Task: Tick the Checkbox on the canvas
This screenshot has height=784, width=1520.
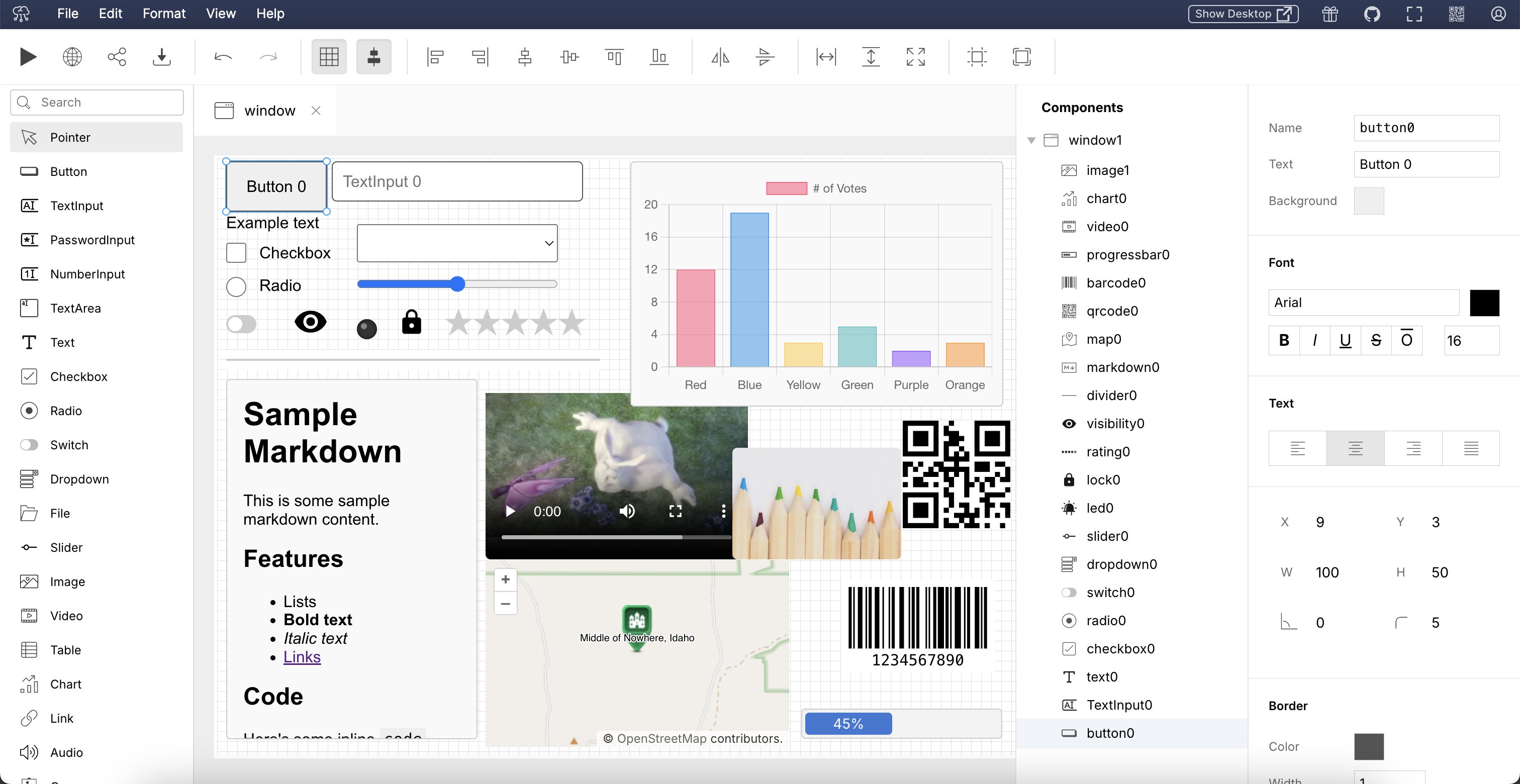Action: click(236, 252)
